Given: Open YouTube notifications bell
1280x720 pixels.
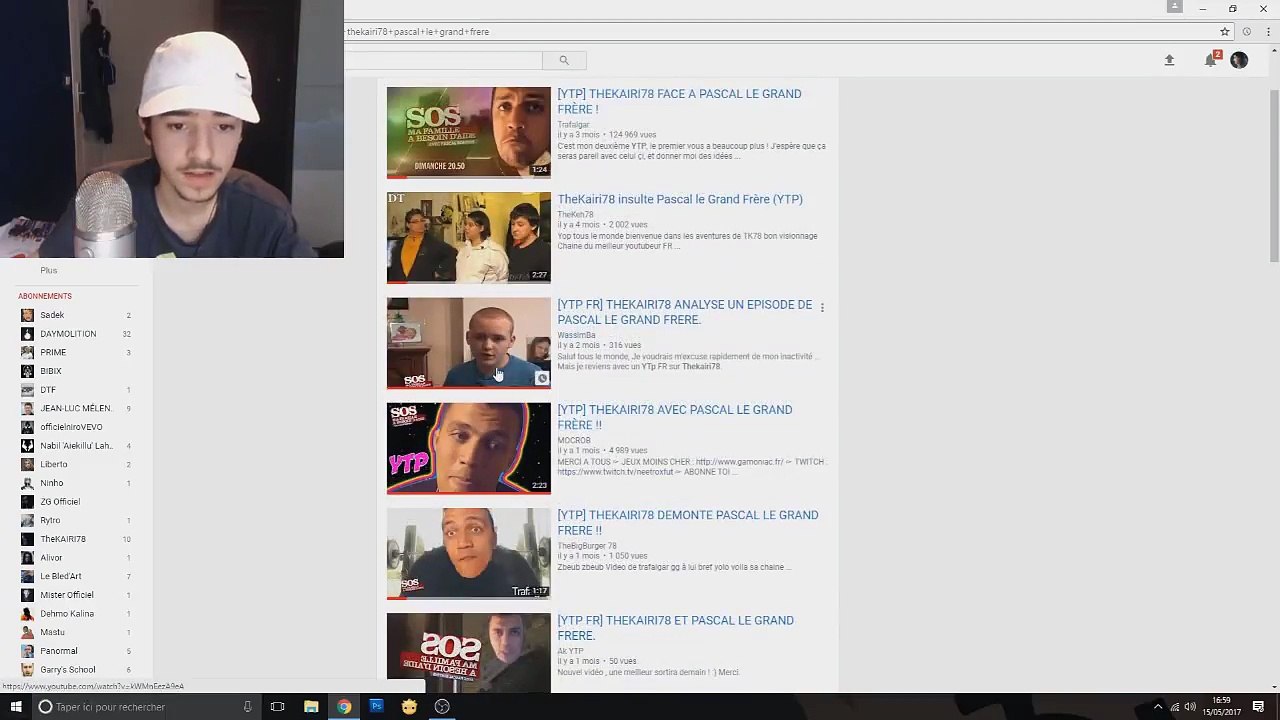Looking at the screenshot, I should click(1211, 60).
